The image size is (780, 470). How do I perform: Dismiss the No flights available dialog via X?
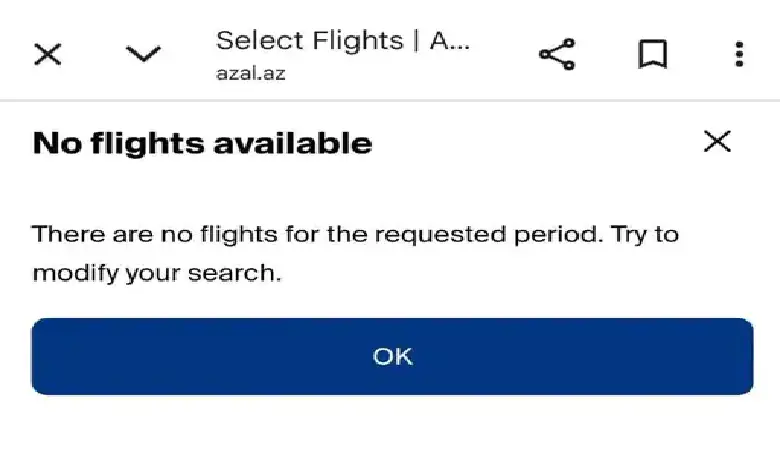(717, 141)
